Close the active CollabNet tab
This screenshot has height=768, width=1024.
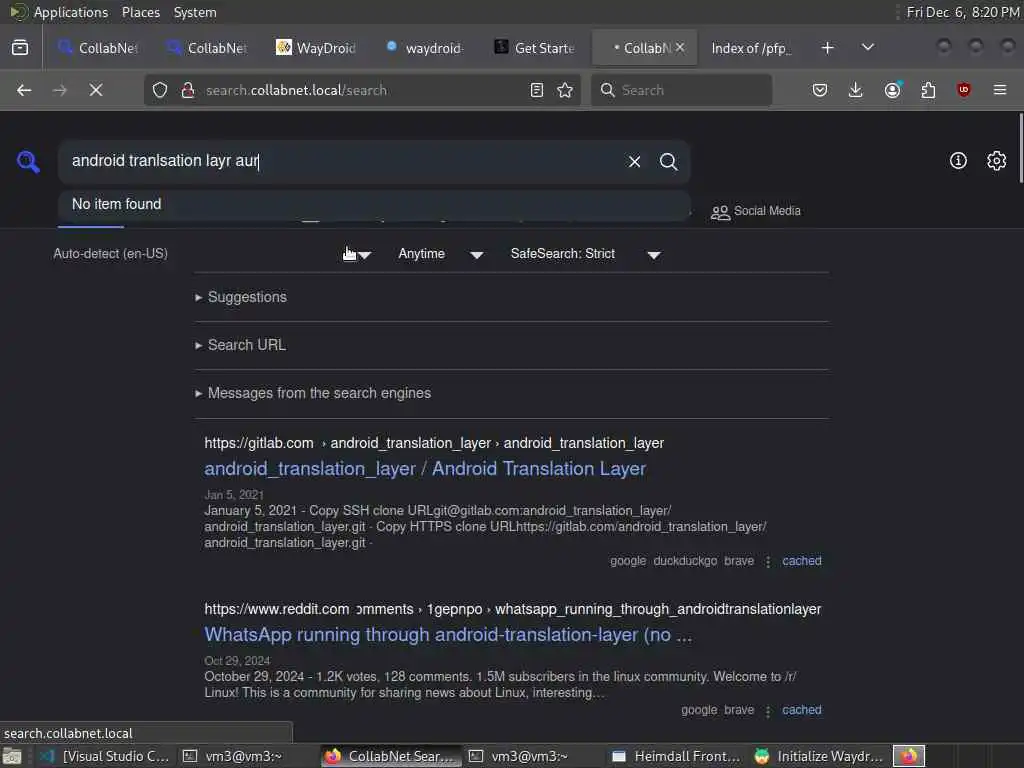(680, 48)
